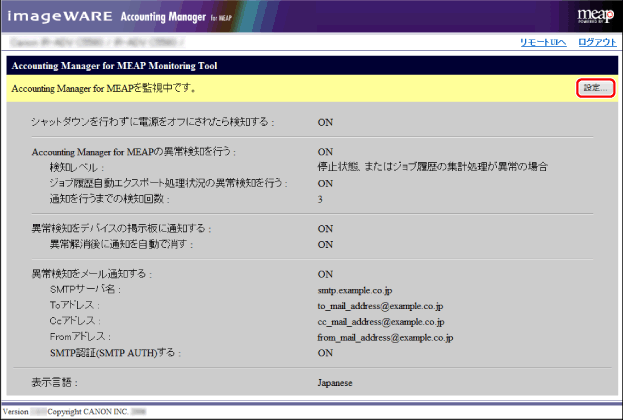Click the ジョブ履歴自動エクスポート setting label

coord(168,183)
